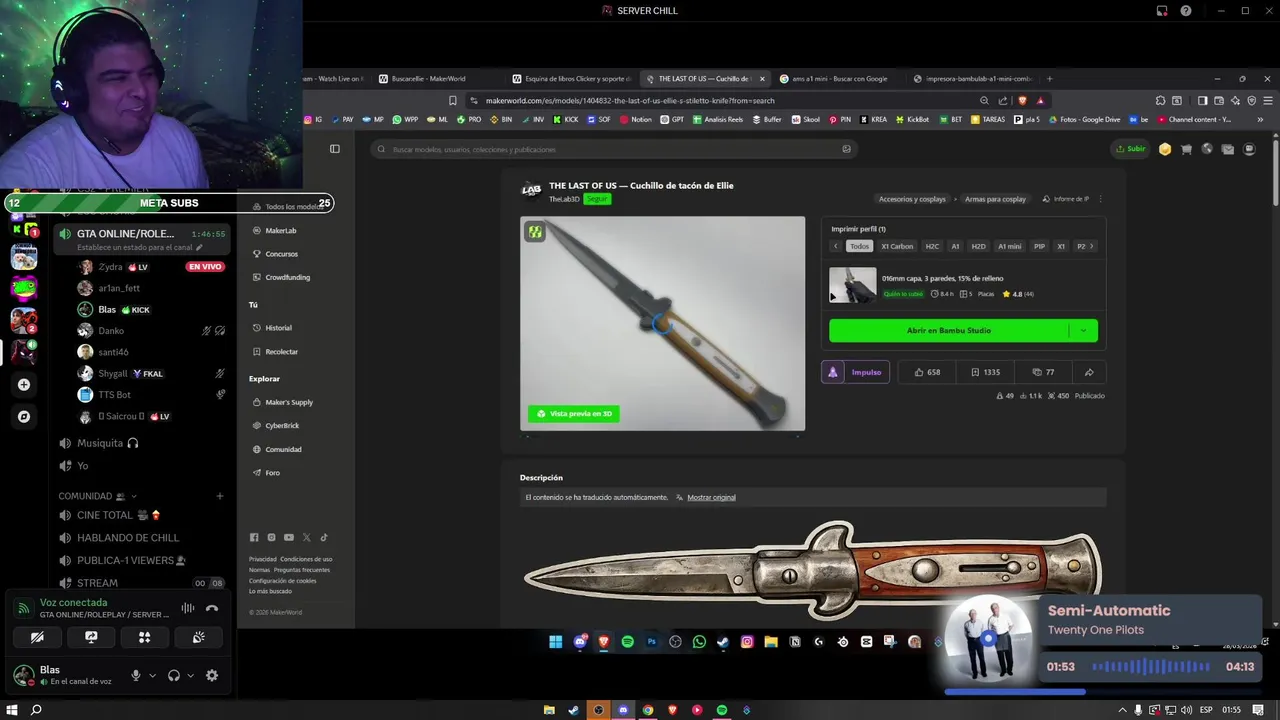
Task: Close the 'THE LAST OF US' browser tab
Action: [x=762, y=79]
